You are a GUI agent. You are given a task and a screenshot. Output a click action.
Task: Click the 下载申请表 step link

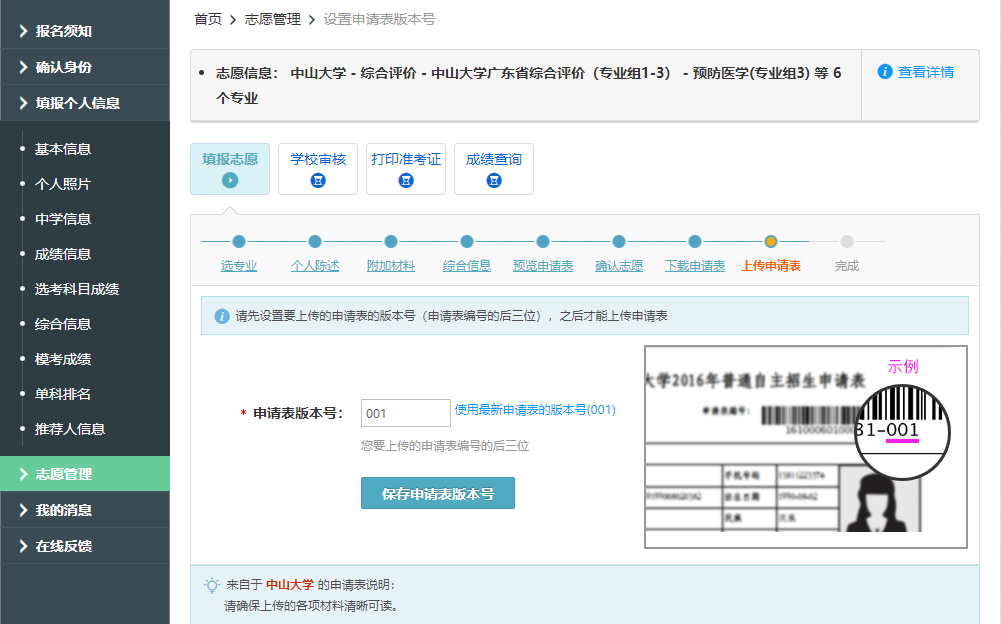[x=694, y=266]
